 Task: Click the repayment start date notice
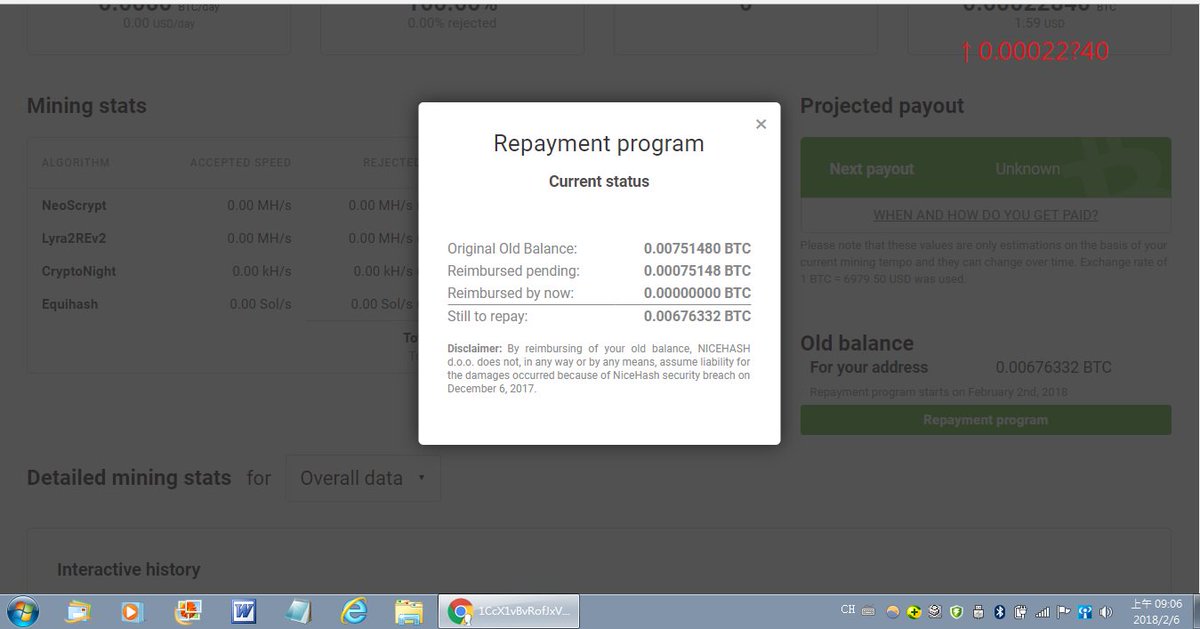pyautogui.click(x=939, y=392)
